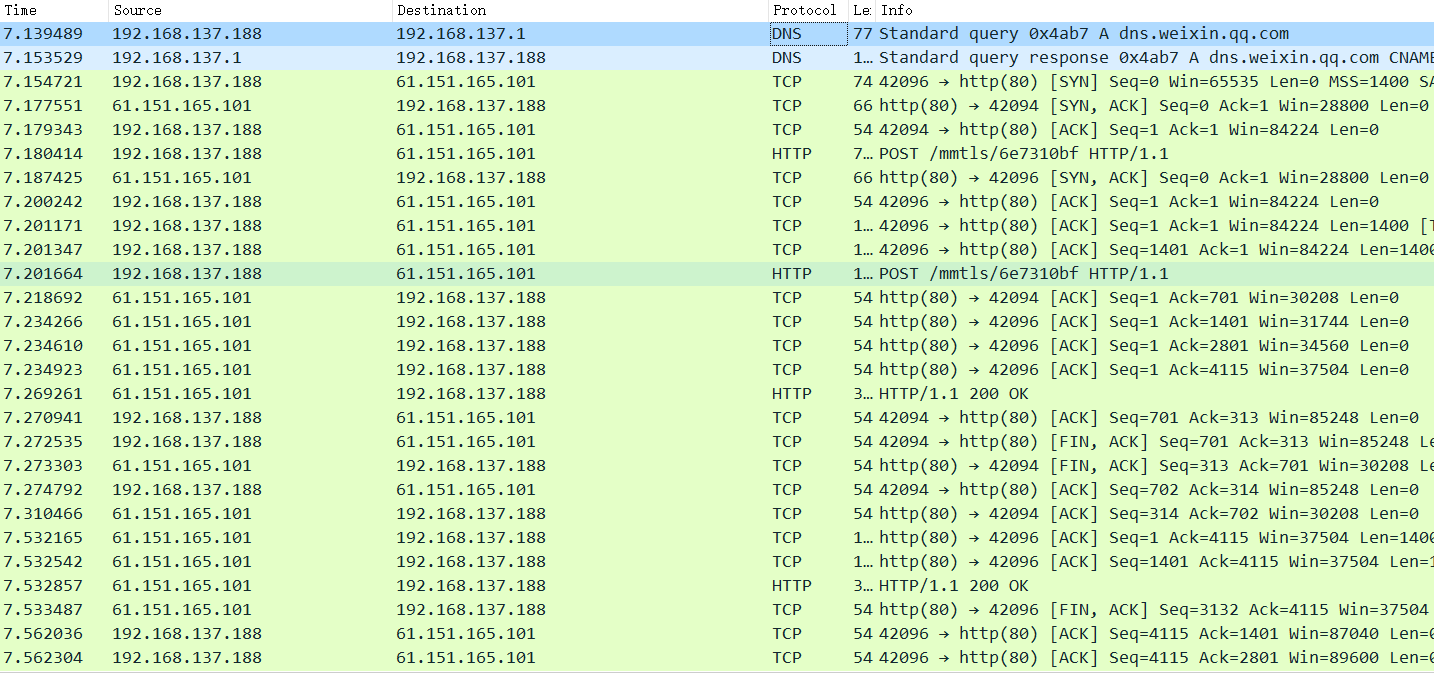The image size is (1434, 673).
Task: Select Seq=701 Ack=313 ACK packet at 7.270941
Action: 717,418
